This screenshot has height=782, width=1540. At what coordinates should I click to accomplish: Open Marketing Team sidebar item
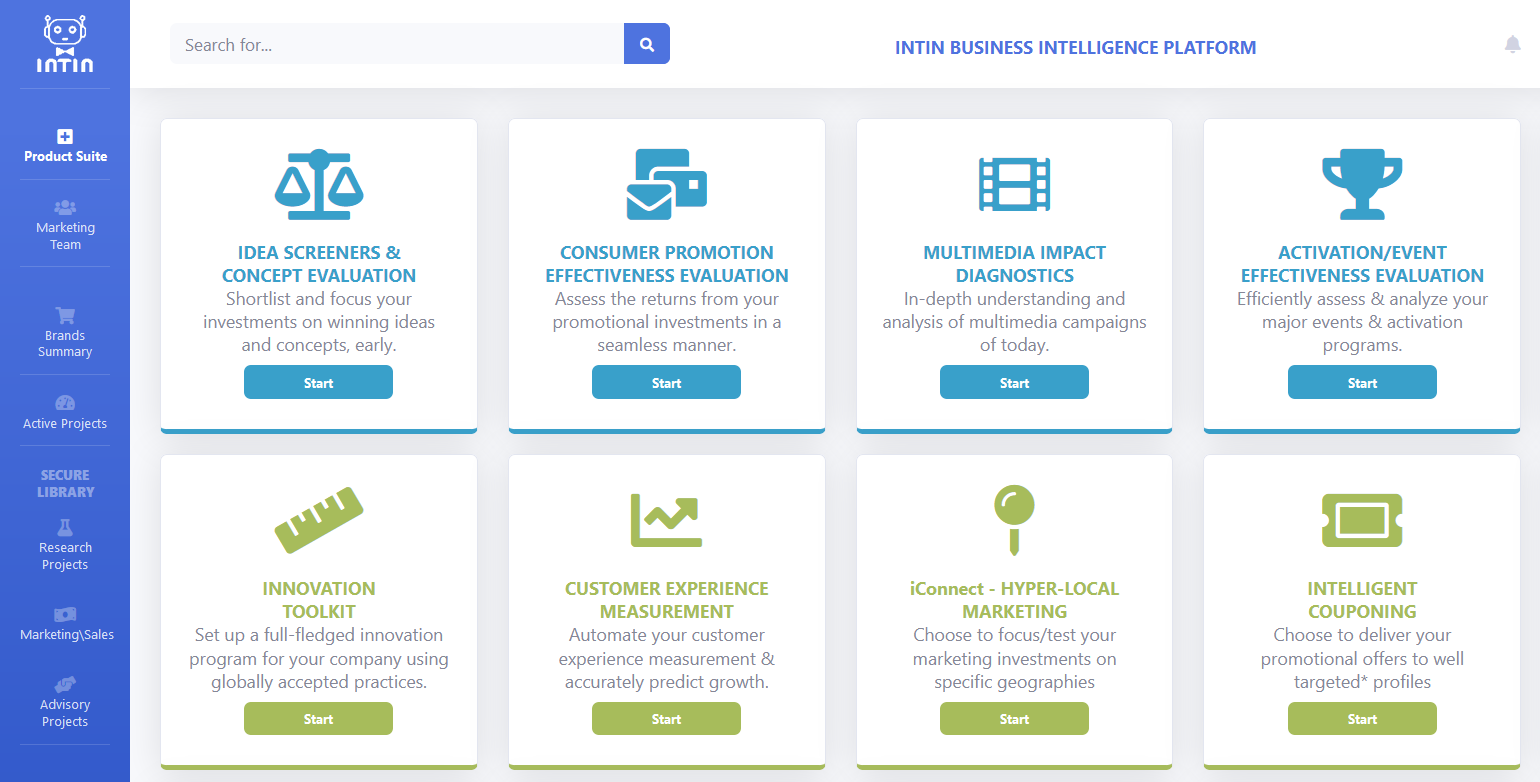[x=65, y=225]
